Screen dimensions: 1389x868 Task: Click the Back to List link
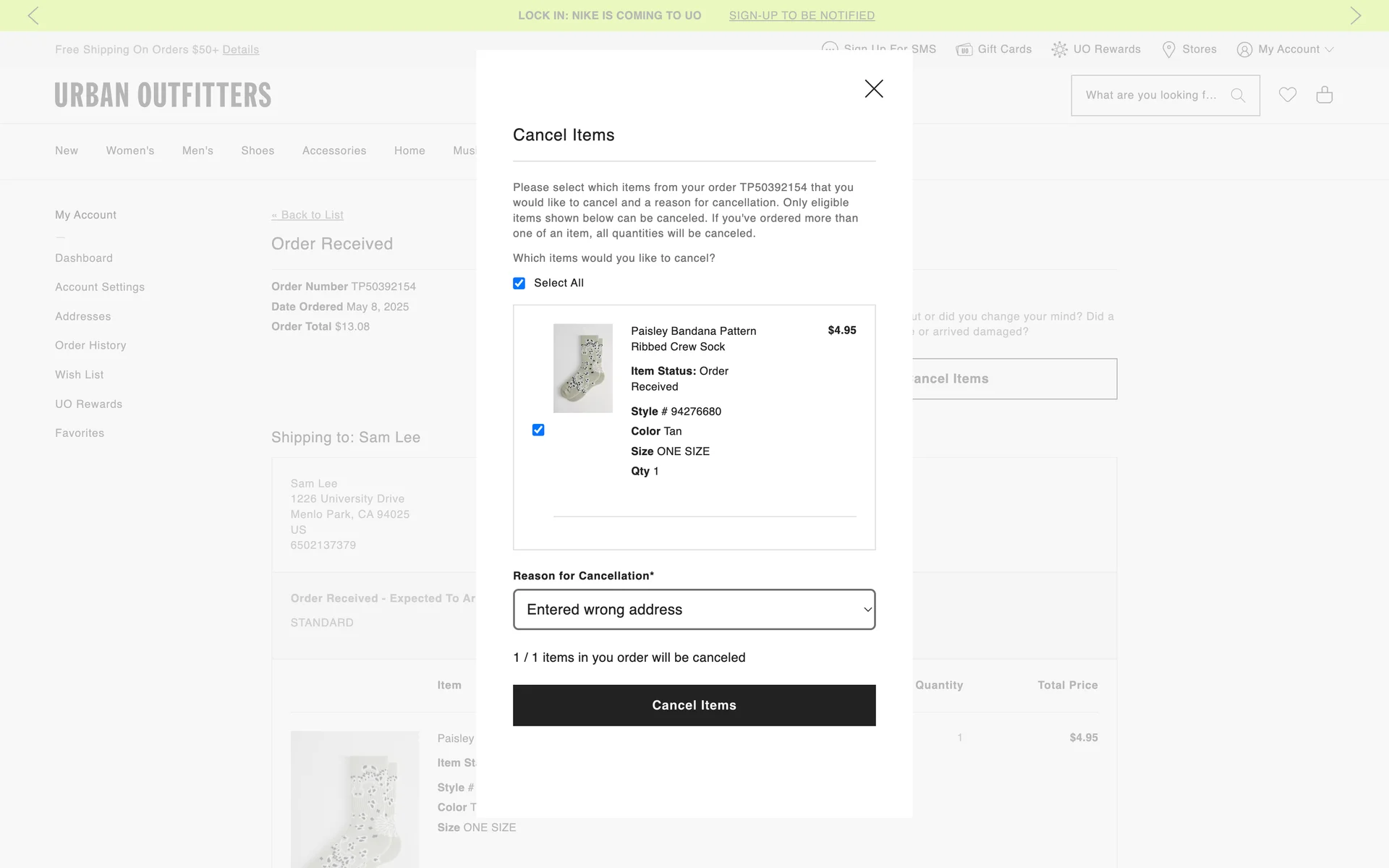[307, 215]
